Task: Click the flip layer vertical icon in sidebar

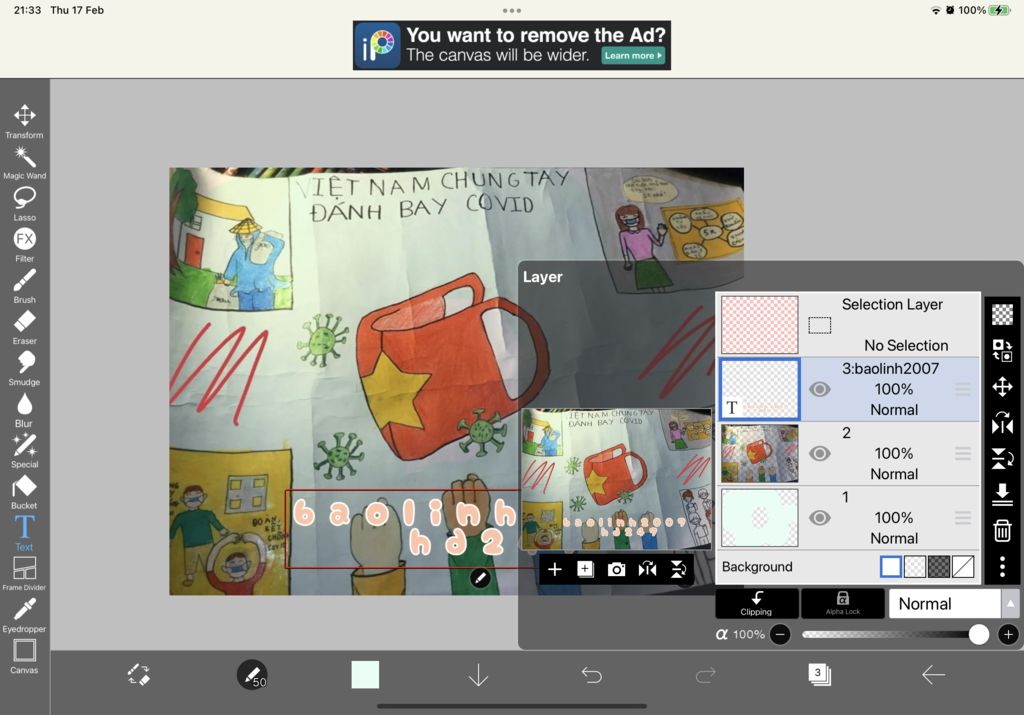Action: 1002,458
